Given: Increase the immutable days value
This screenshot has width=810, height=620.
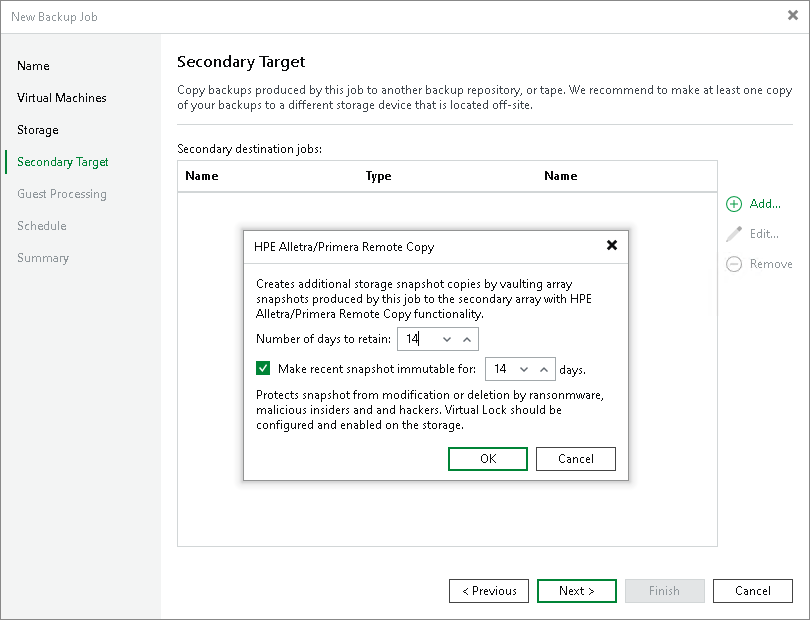Looking at the screenshot, I should click(x=543, y=369).
